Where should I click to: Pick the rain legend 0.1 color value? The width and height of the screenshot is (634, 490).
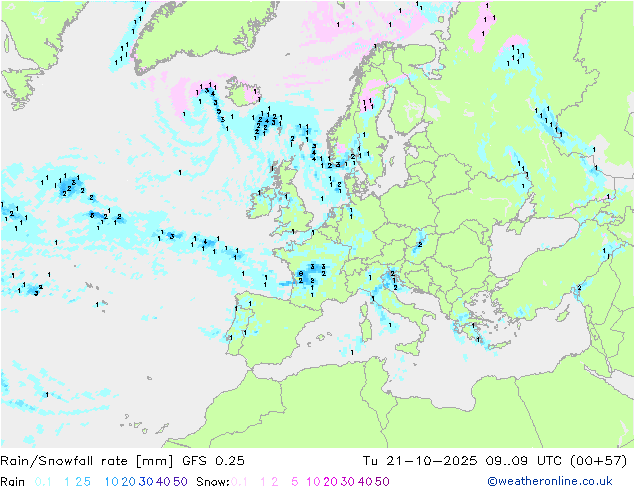[x=43, y=482]
